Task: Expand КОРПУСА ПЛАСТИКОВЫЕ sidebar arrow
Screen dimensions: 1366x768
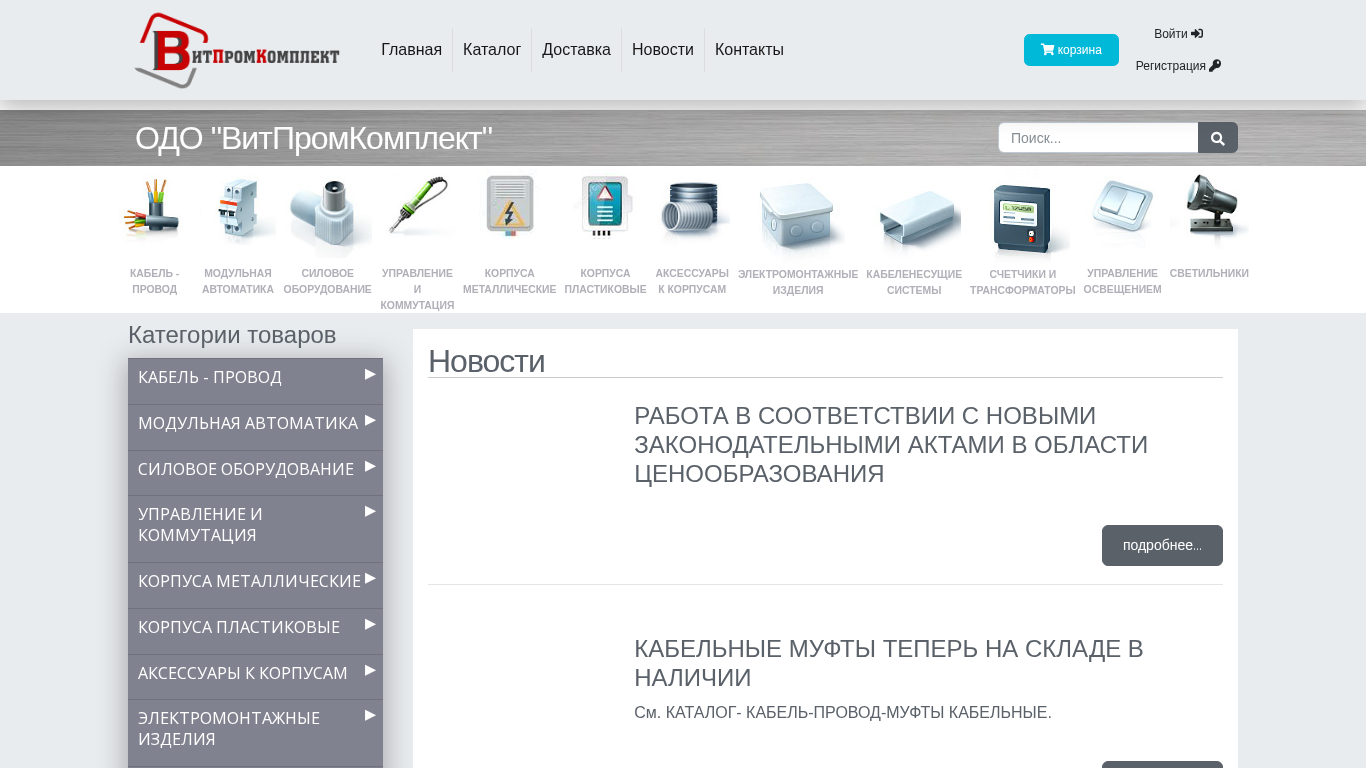Action: pyautogui.click(x=370, y=624)
